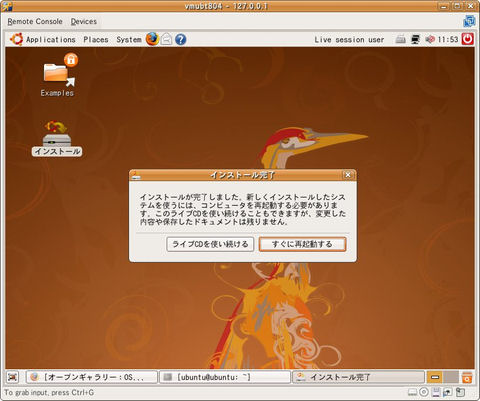Open the network status tray icon
Image resolution: width=480 pixels, height=401 pixels.
(415, 39)
